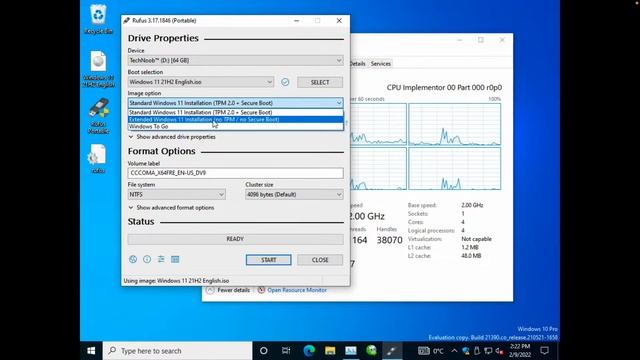
Task: Click Resource Monitor icon in Task Manager
Action: (x=261, y=290)
